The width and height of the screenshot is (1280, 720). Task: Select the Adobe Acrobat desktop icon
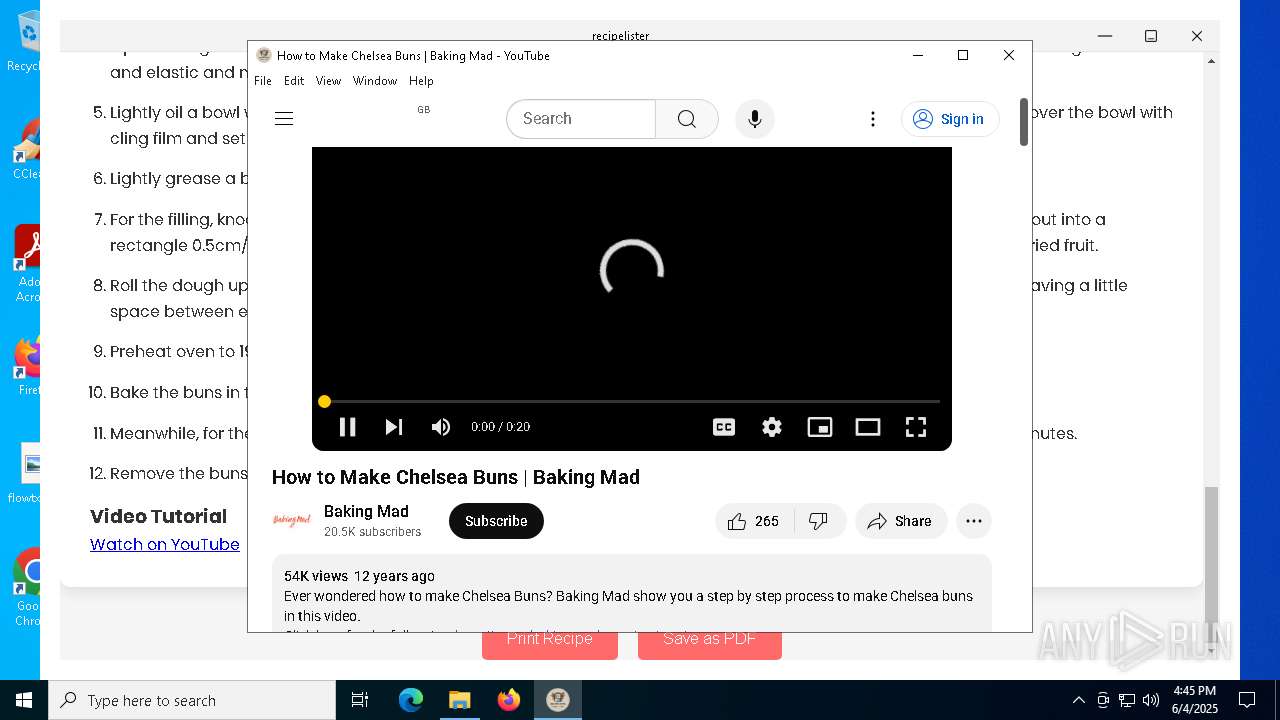[28, 264]
